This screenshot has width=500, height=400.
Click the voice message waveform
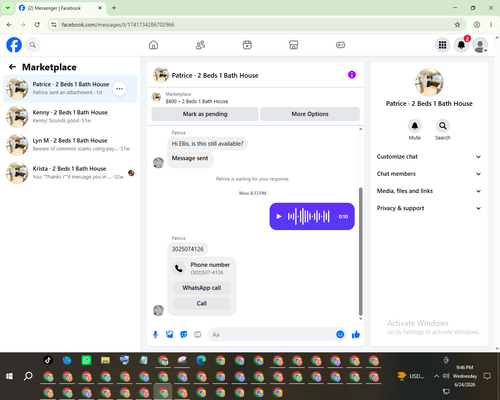tap(309, 217)
